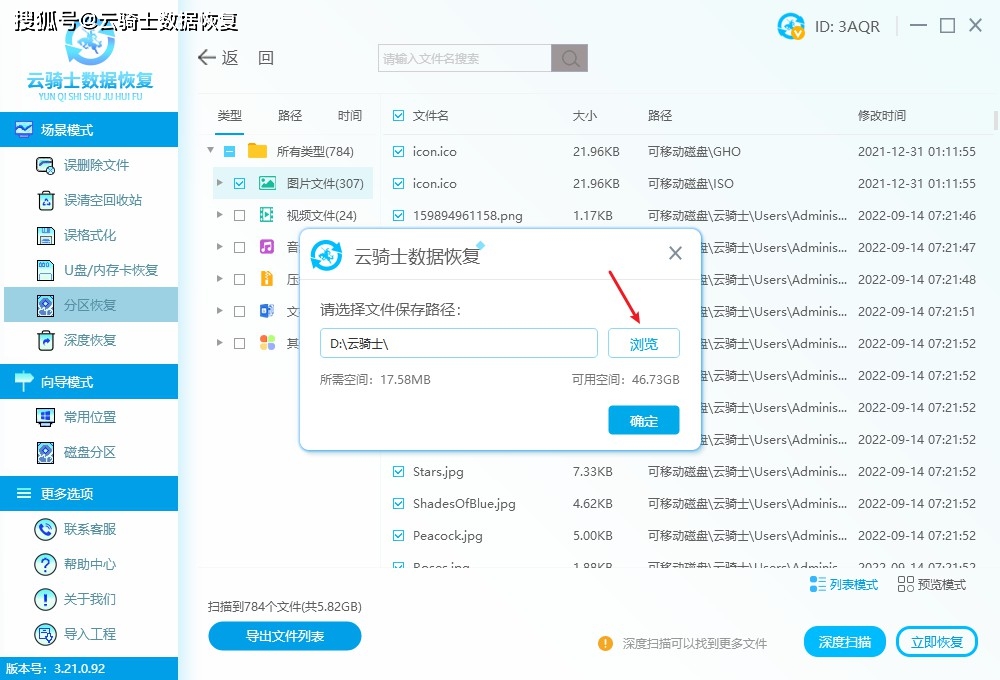Expand the 视频文件 tree node
The width and height of the screenshot is (1000, 680).
pos(220,215)
